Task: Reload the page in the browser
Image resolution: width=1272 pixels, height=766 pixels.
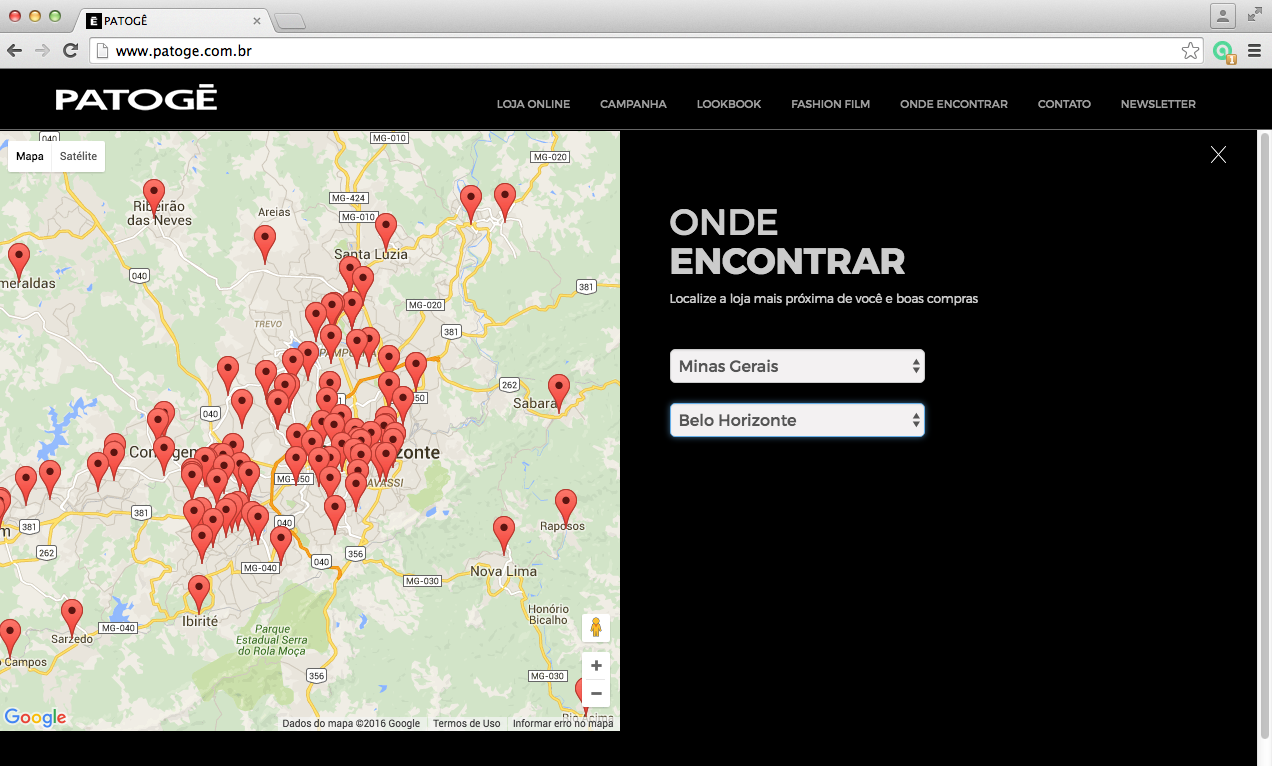Action: pyautogui.click(x=70, y=51)
